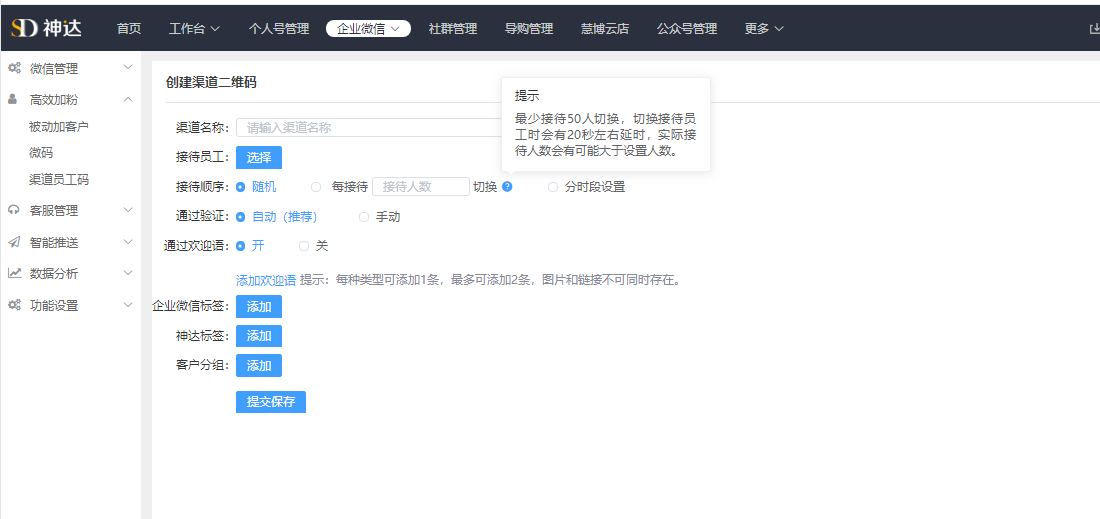1100x519 pixels.
Task: Open 微码 in the sidebar
Action: 41,153
